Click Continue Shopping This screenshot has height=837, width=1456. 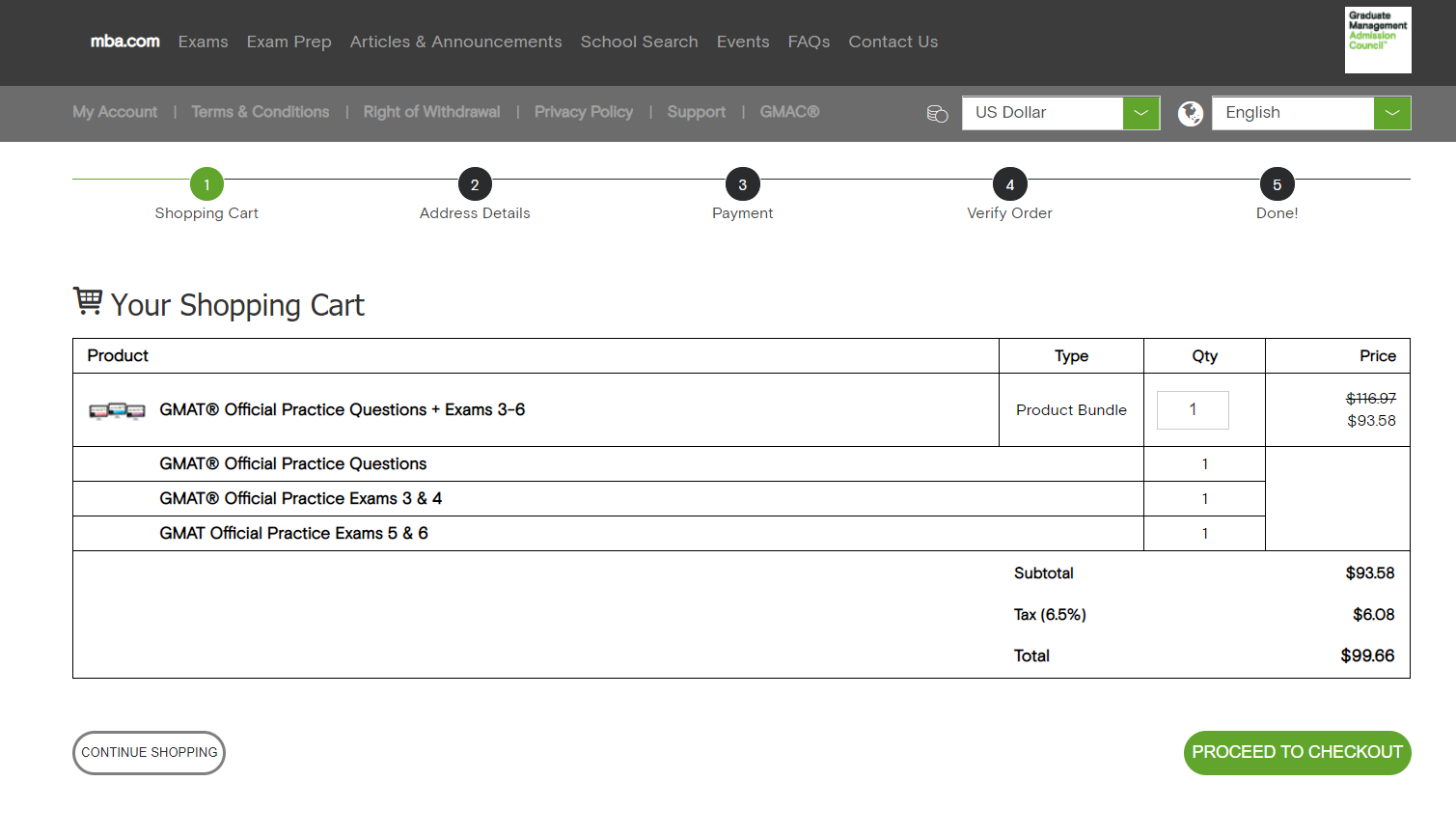coord(149,753)
